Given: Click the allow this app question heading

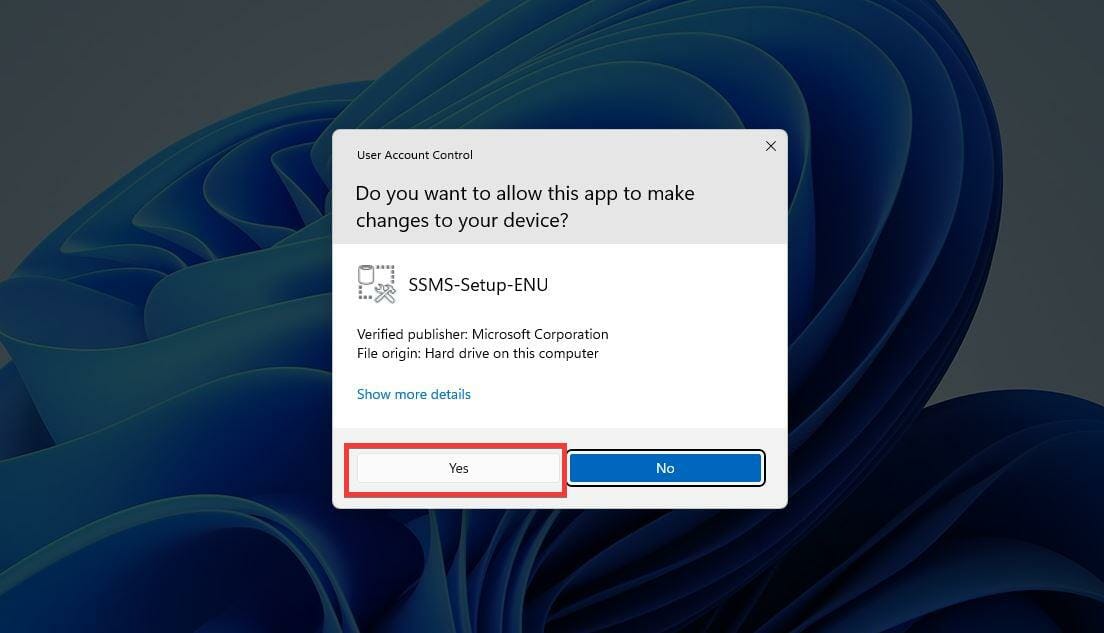Looking at the screenshot, I should pyautogui.click(x=525, y=206).
